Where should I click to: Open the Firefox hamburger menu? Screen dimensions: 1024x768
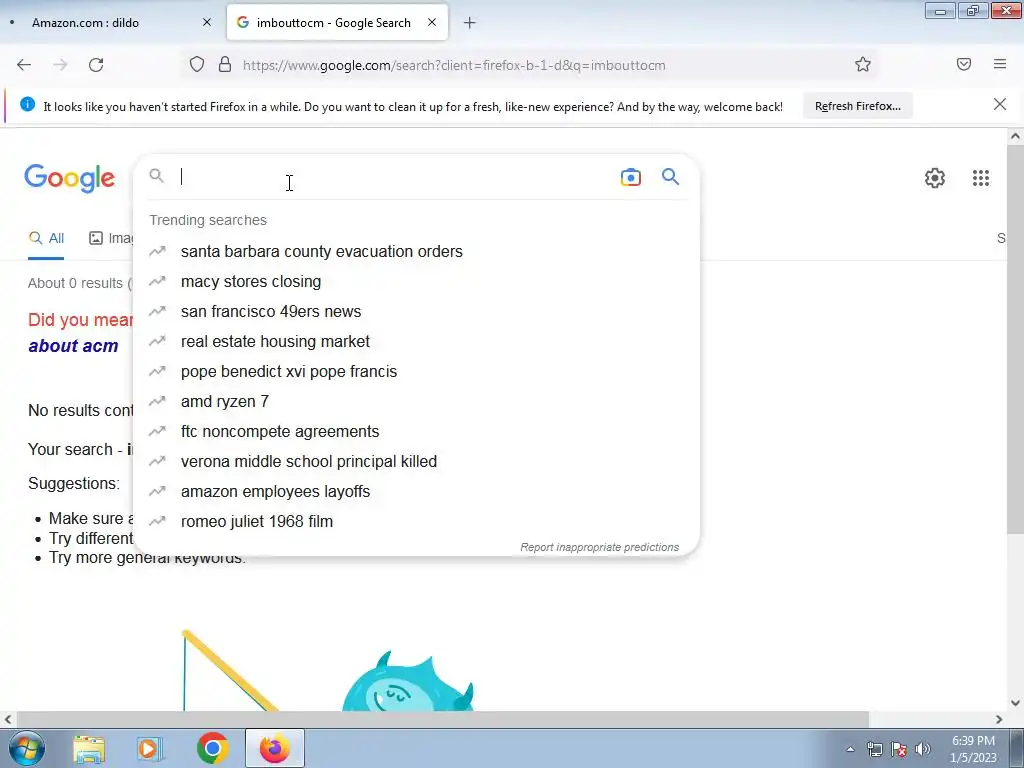(999, 64)
